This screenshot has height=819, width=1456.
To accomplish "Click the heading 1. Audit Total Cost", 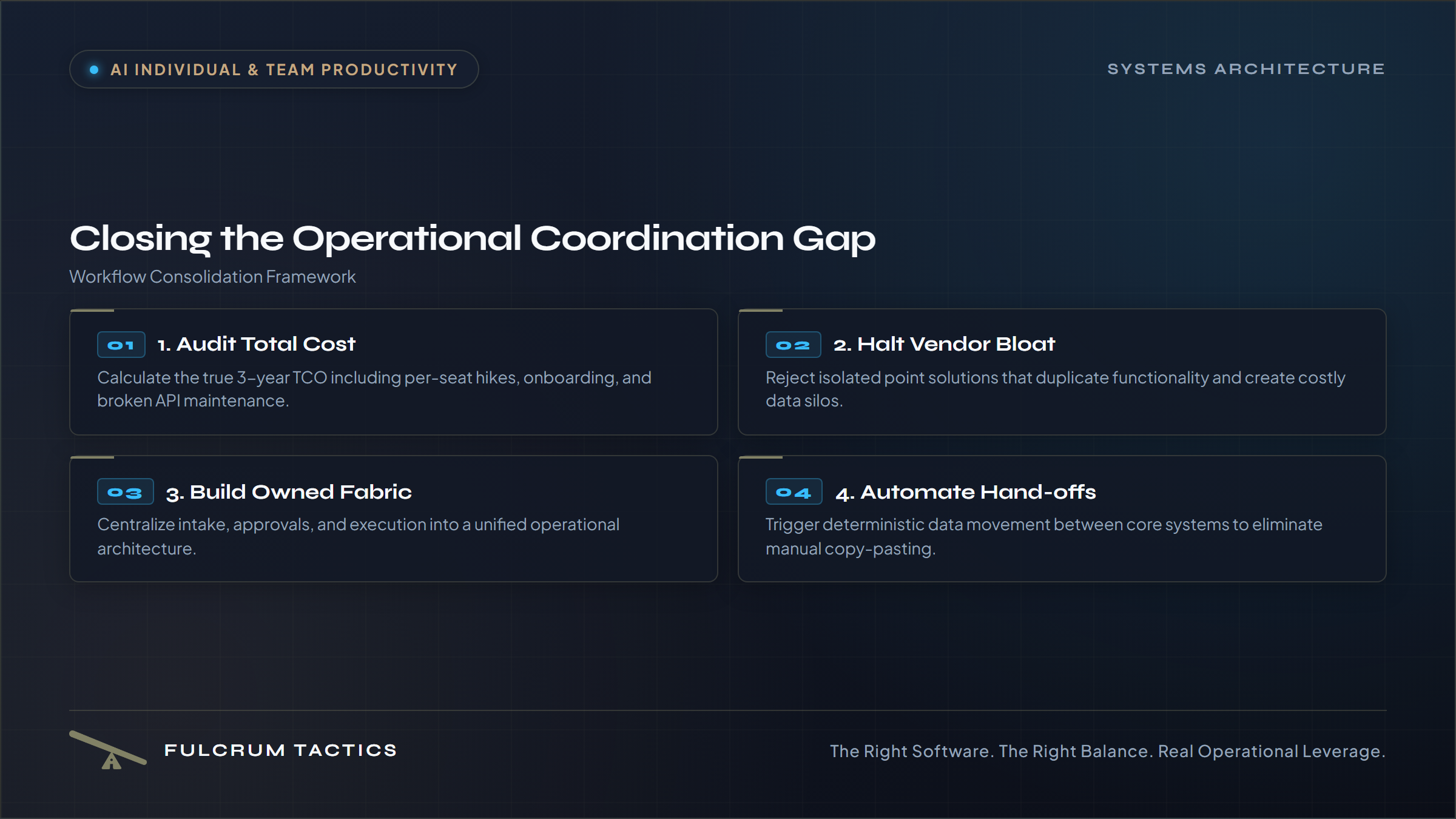I will click(x=256, y=344).
